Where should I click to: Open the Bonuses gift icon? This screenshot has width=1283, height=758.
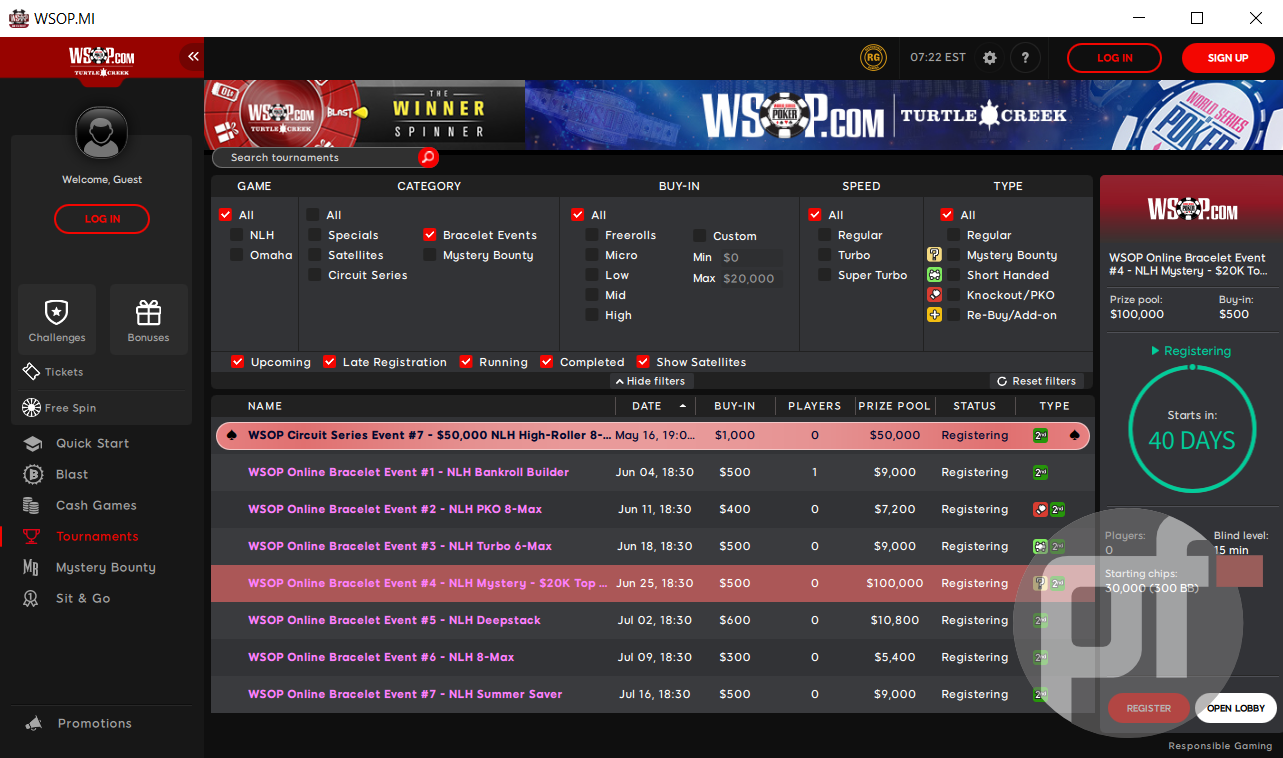tap(148, 318)
